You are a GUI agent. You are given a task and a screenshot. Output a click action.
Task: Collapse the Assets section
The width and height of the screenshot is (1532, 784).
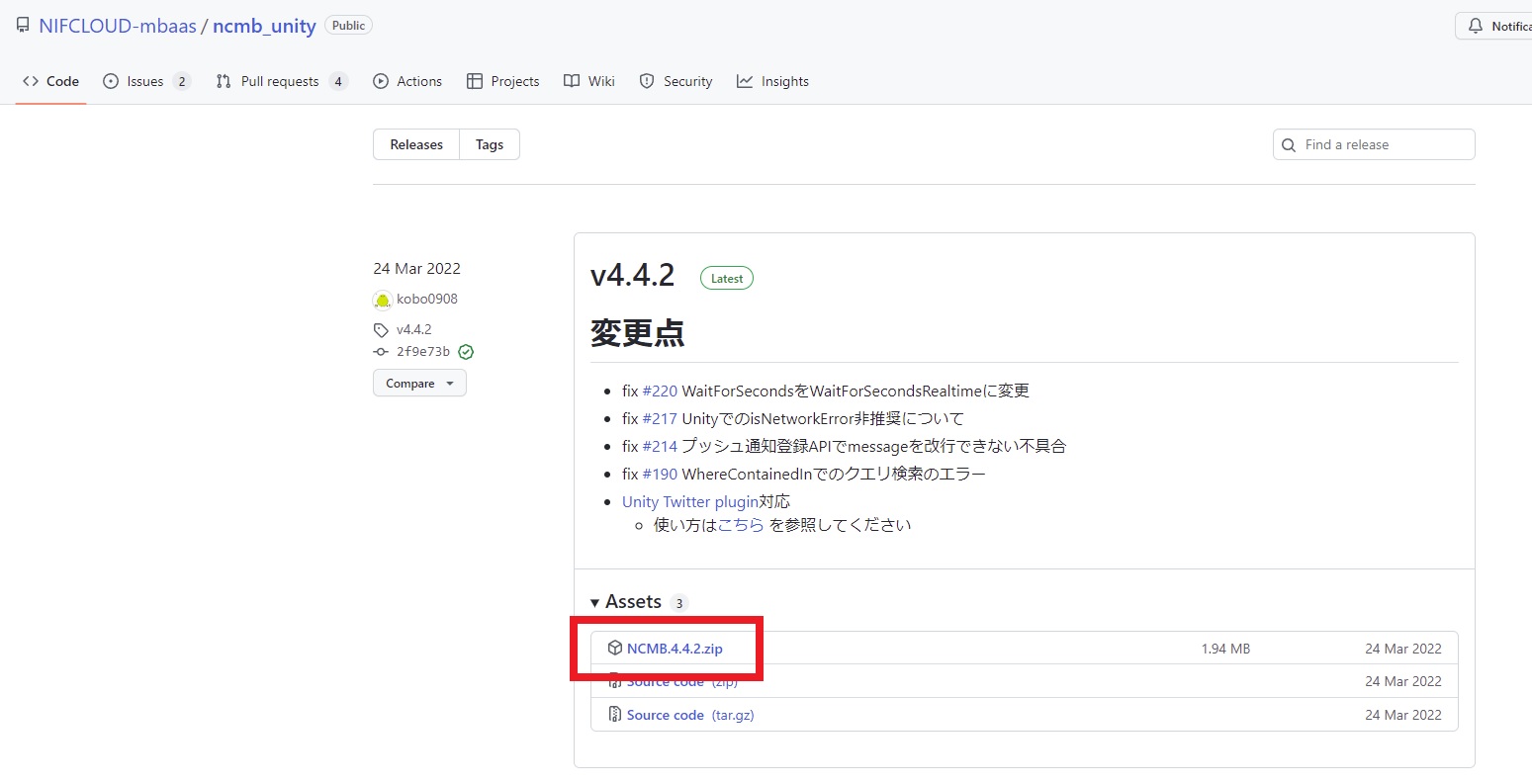point(594,601)
